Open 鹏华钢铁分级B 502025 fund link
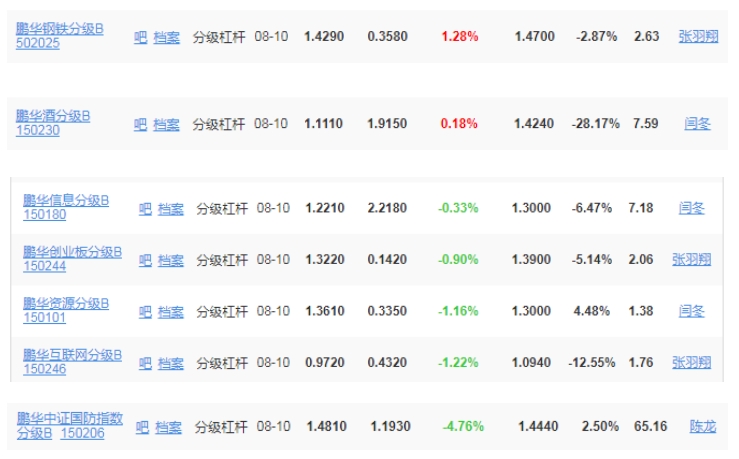739x459 pixels. coord(59,36)
